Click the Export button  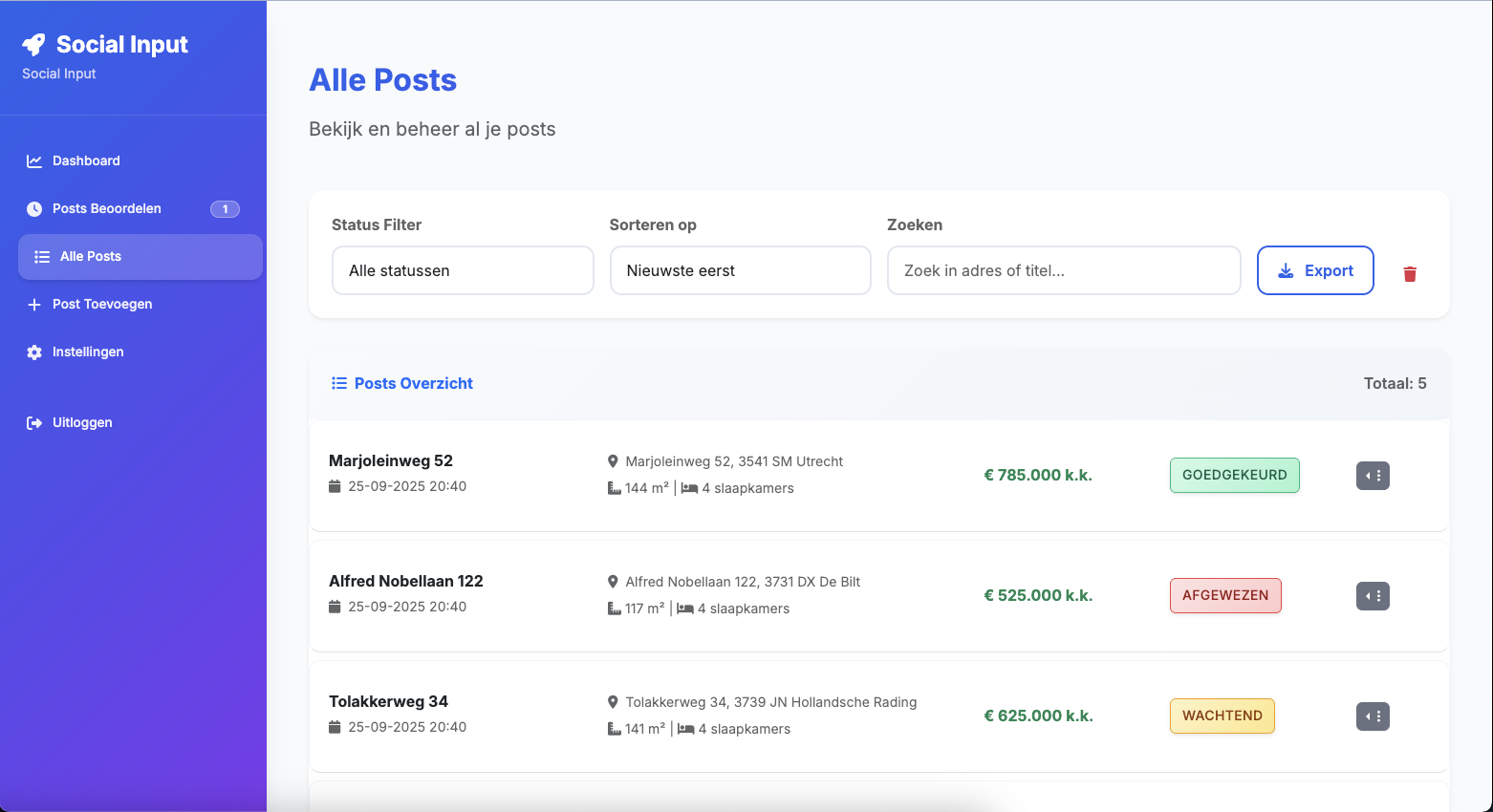click(x=1314, y=271)
